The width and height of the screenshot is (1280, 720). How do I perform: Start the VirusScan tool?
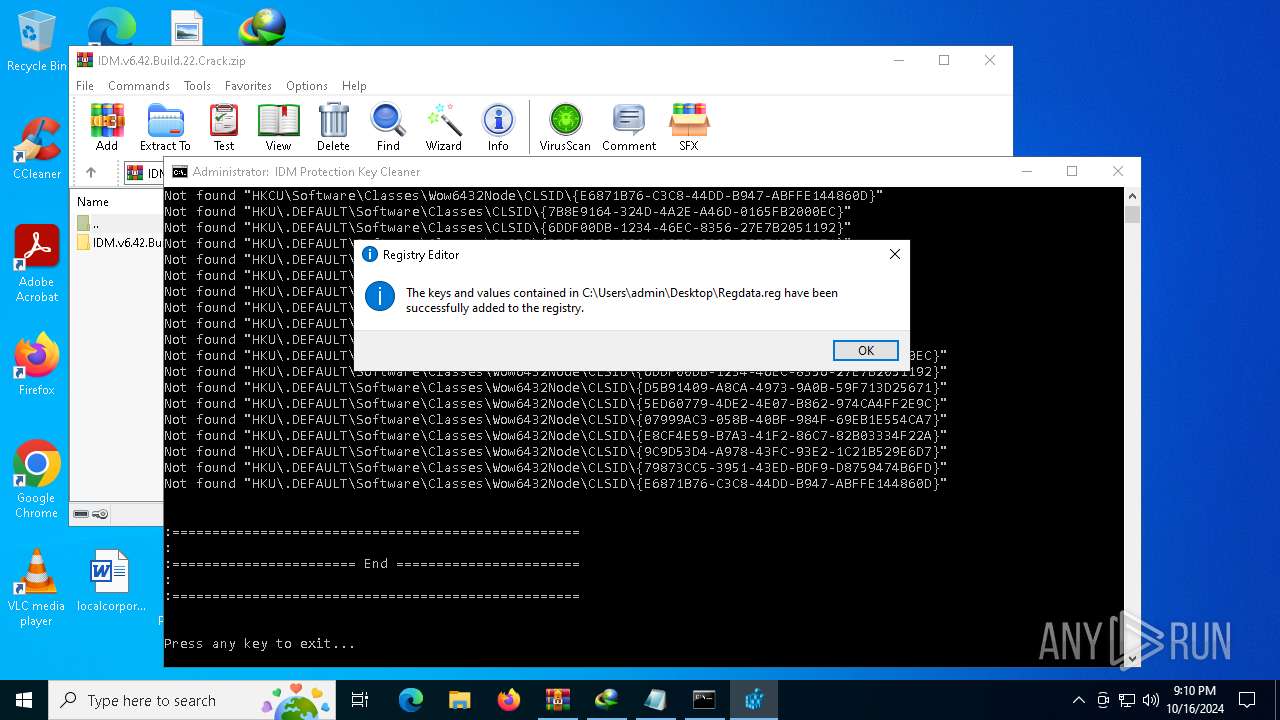click(x=565, y=127)
